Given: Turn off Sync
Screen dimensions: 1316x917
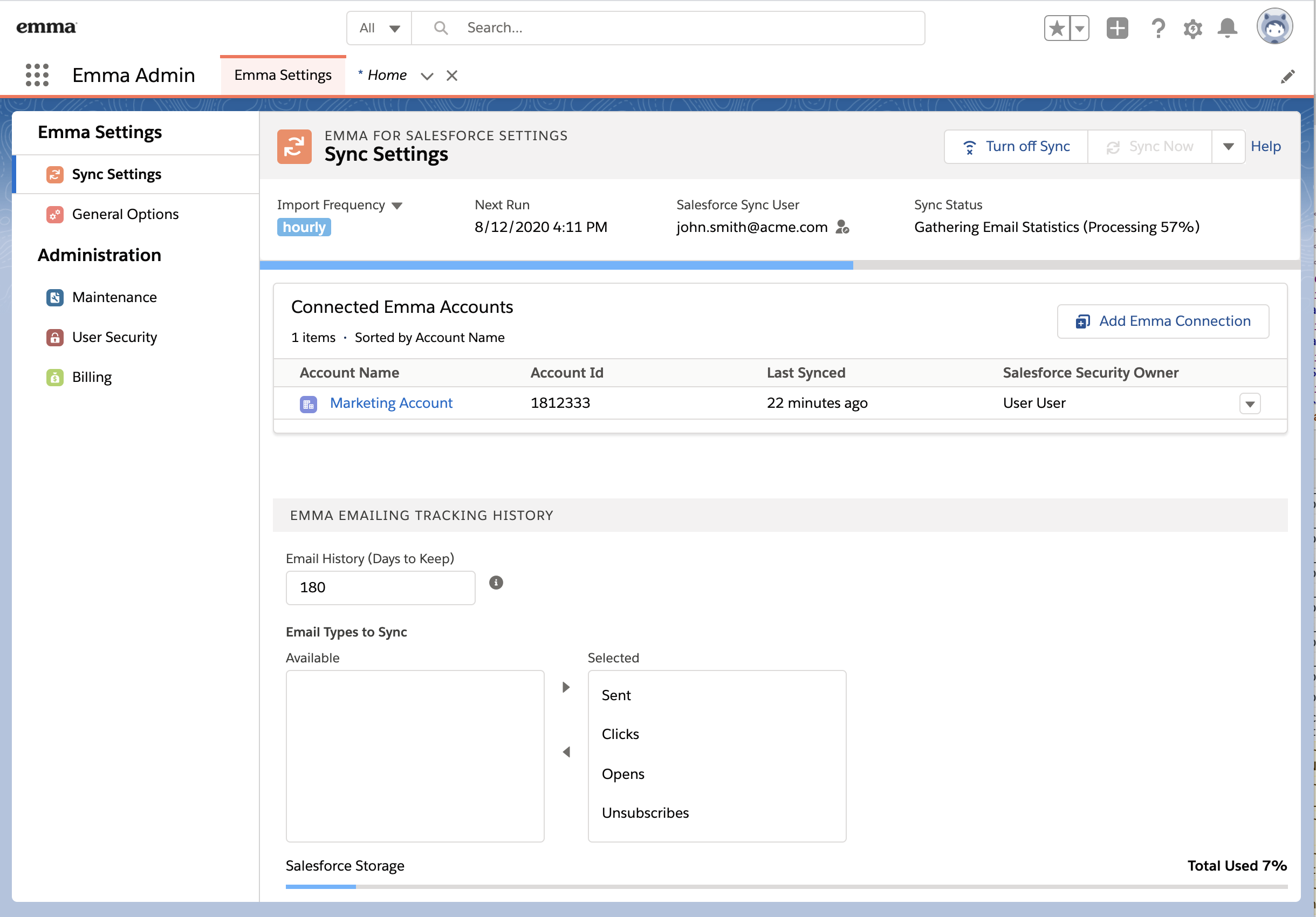Looking at the screenshot, I should click(1016, 147).
